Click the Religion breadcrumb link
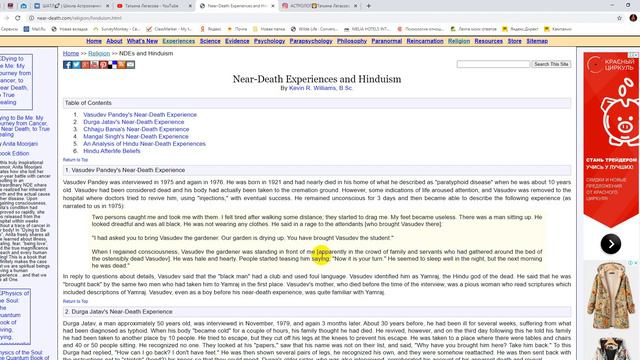Image resolution: width=640 pixels, height=360 pixels. point(99,53)
